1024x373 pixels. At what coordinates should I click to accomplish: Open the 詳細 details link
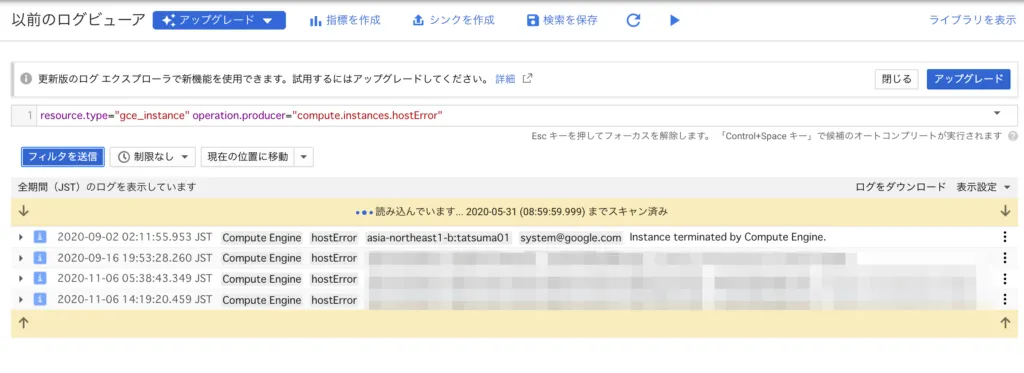click(505, 79)
